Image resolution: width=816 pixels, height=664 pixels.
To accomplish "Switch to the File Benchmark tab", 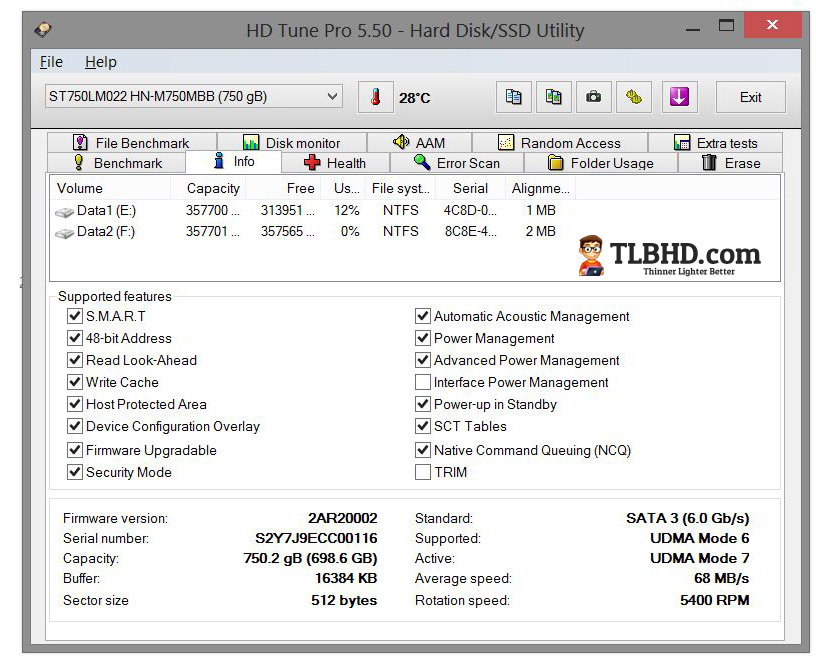I will [132, 143].
